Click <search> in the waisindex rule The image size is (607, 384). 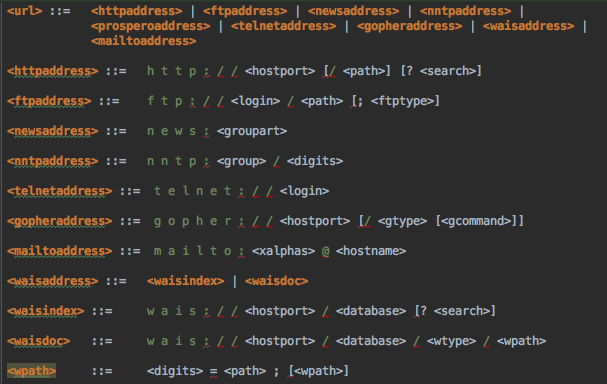[x=462, y=311]
